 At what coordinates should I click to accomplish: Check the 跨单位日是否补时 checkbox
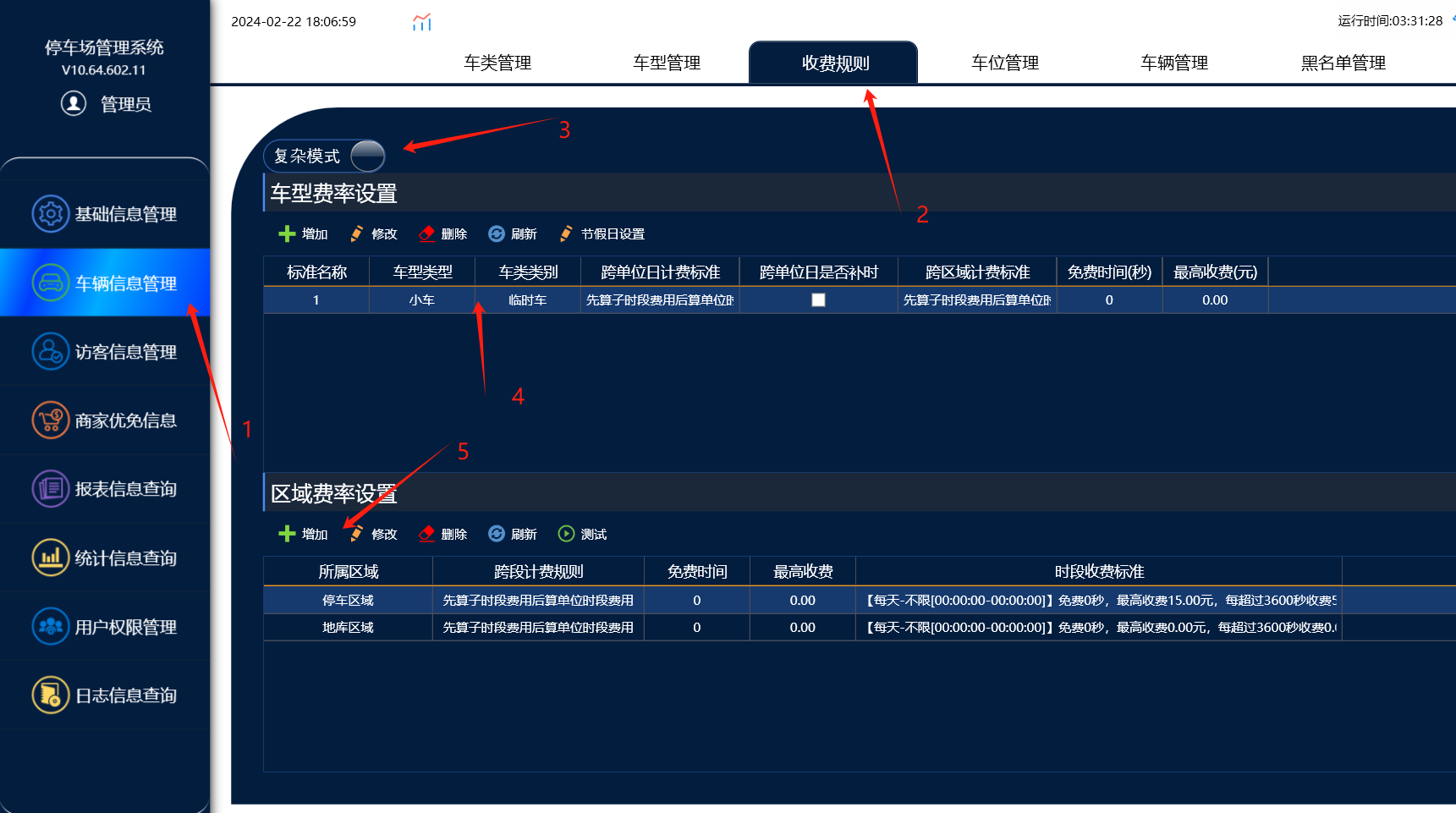pyautogui.click(x=818, y=299)
